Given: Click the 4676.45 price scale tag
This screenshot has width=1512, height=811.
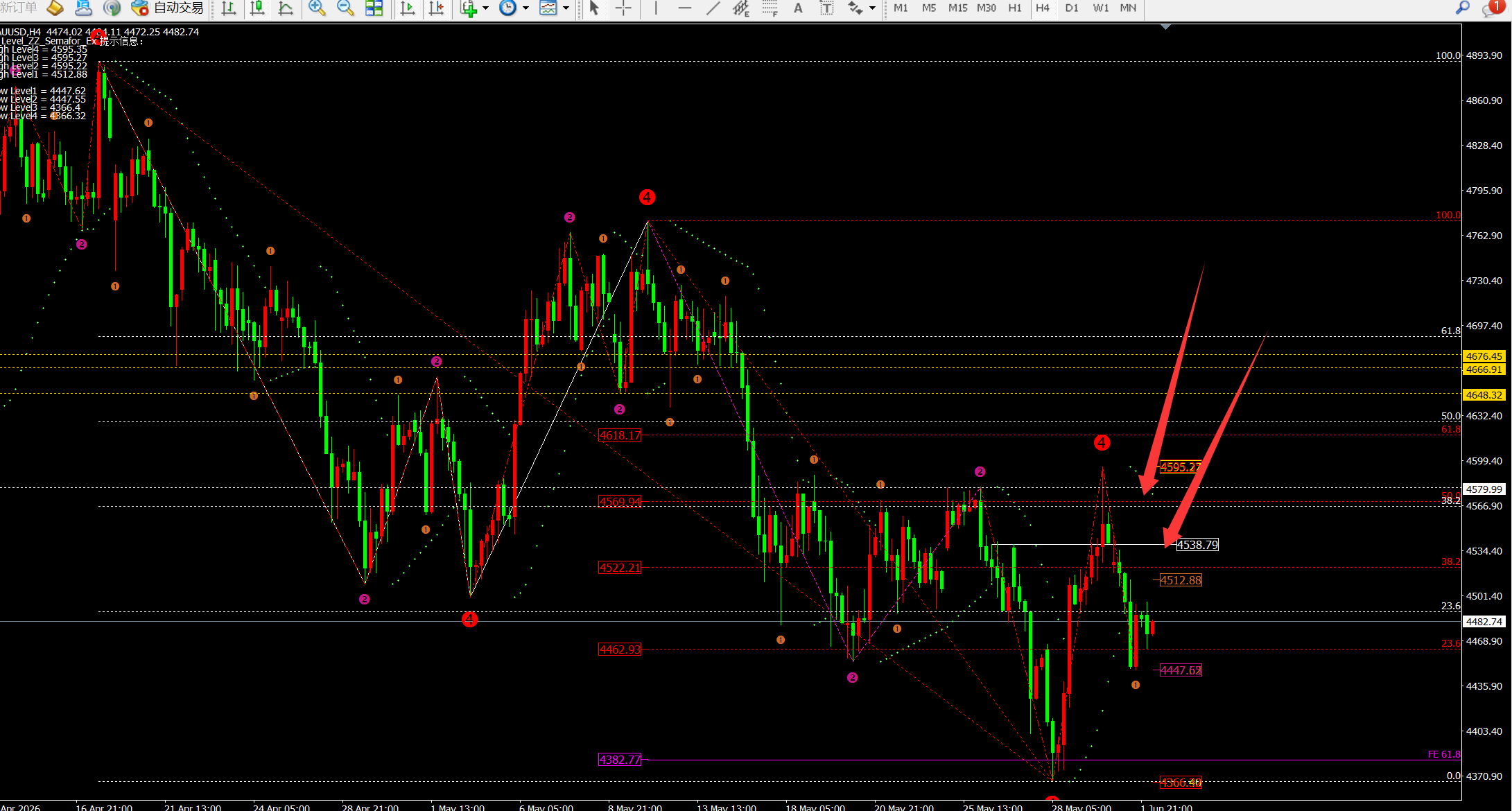Looking at the screenshot, I should click(1484, 356).
